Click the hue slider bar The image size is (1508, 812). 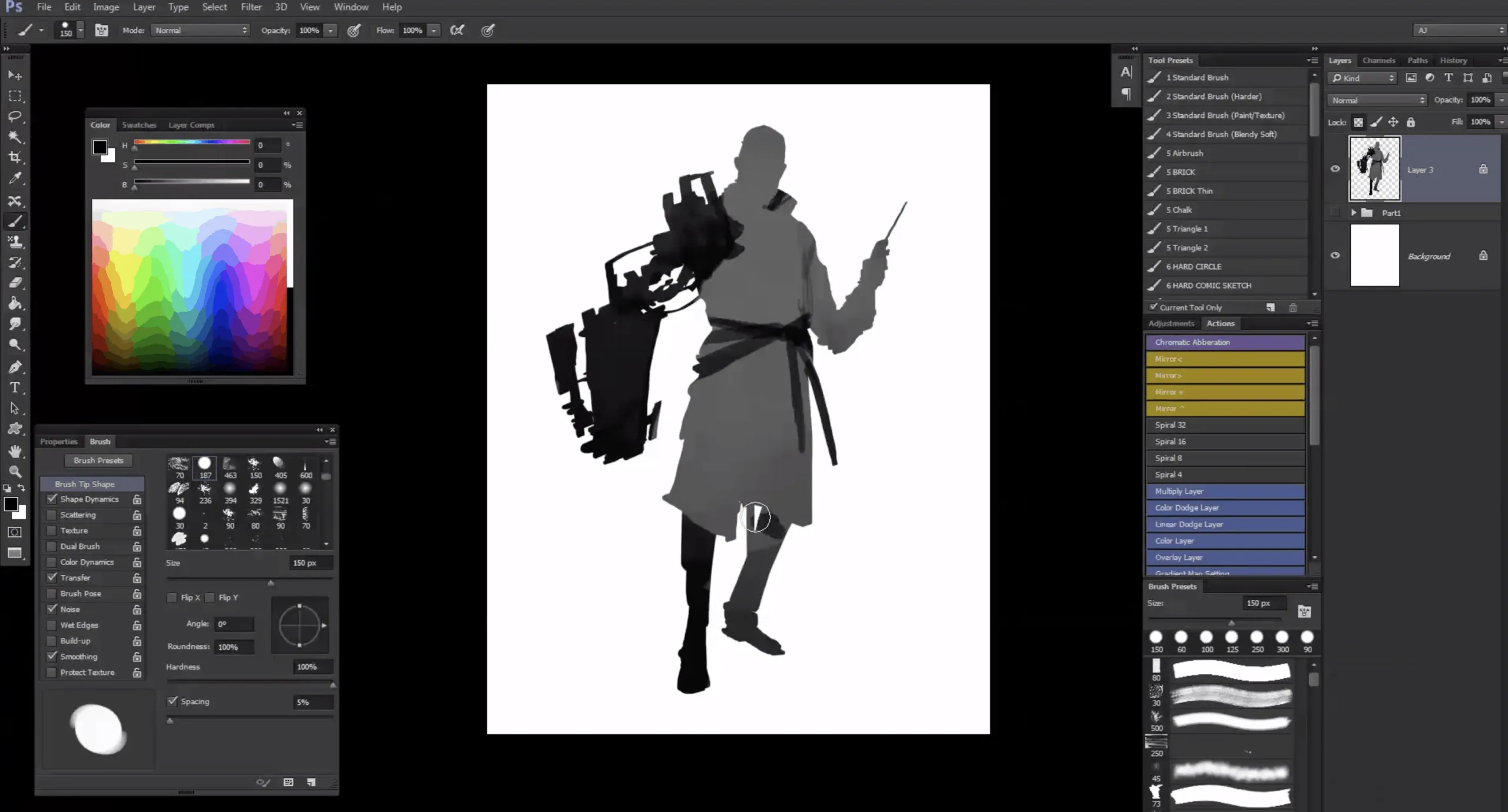pos(191,142)
